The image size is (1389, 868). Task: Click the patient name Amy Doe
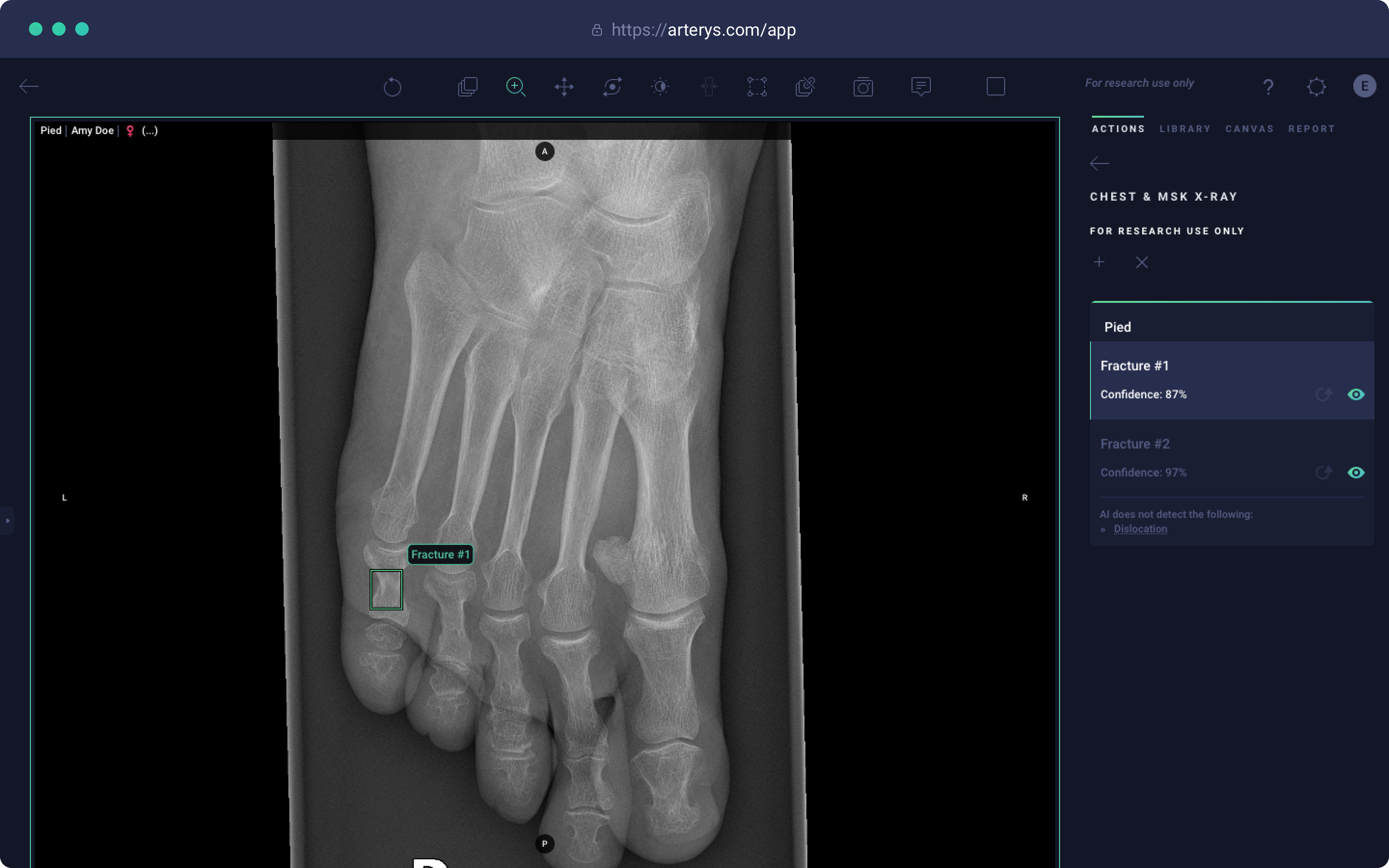pyautogui.click(x=93, y=131)
